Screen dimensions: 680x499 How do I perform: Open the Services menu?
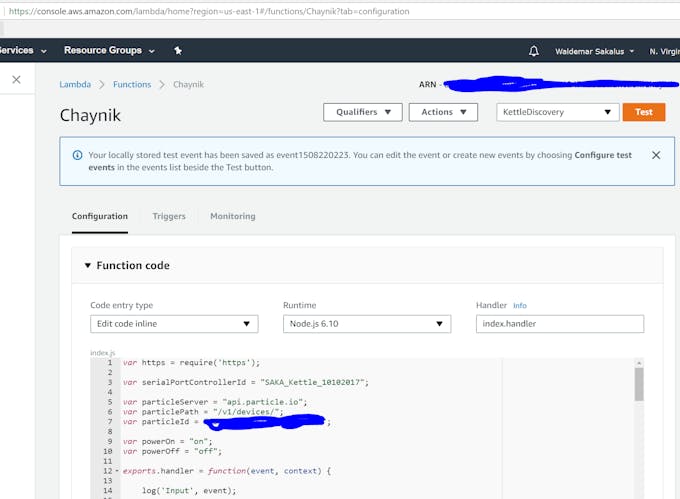23,50
